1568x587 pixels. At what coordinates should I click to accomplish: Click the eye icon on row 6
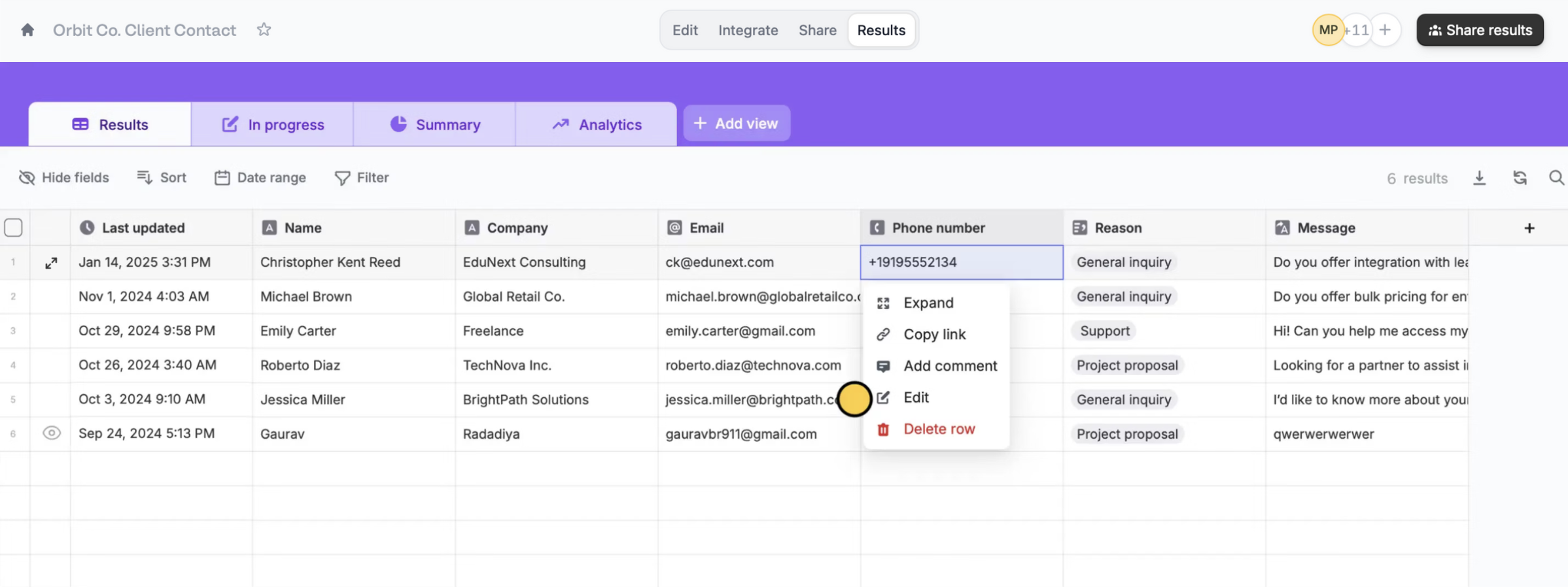click(x=52, y=433)
